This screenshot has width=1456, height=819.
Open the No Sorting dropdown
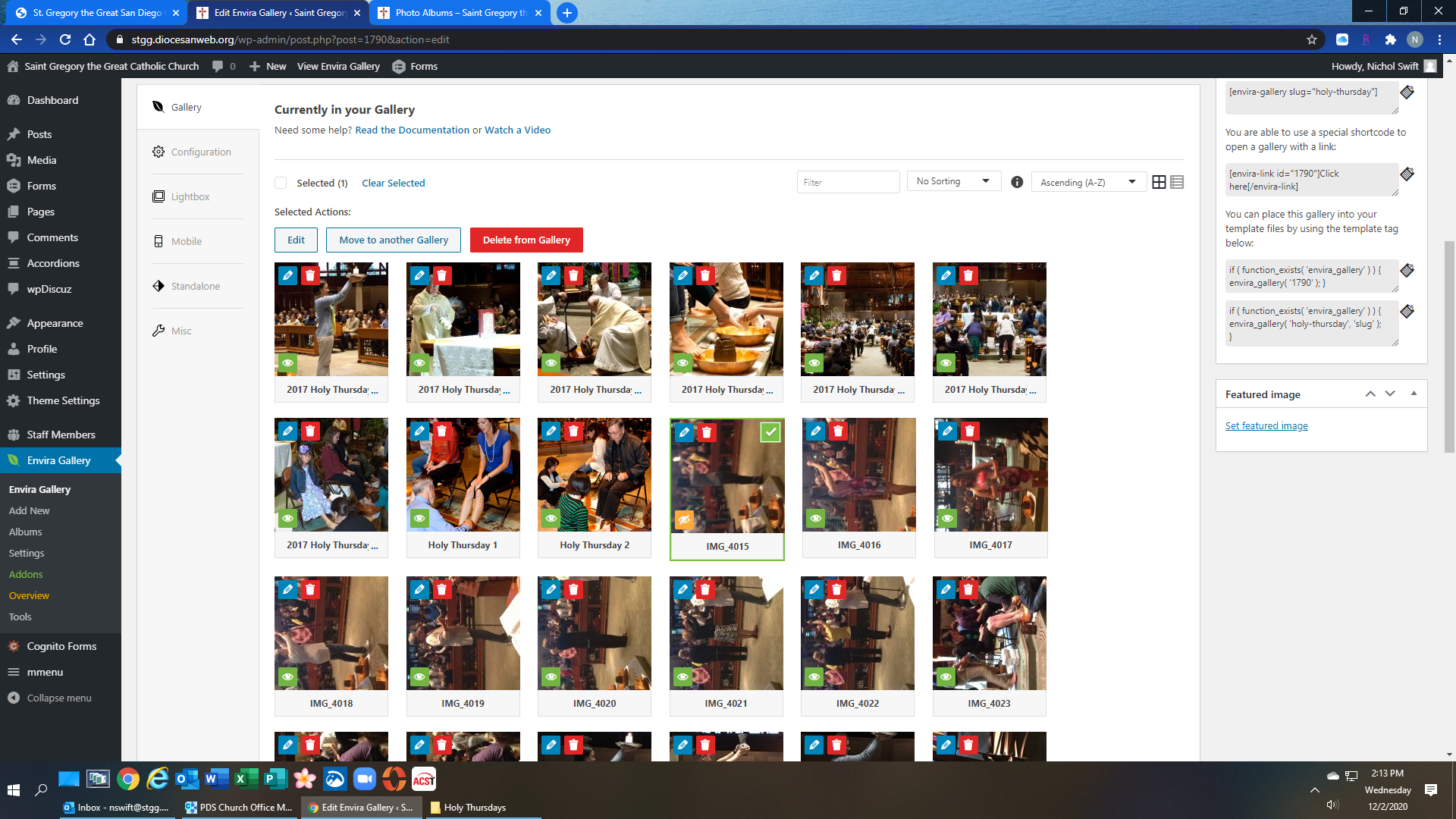click(x=953, y=181)
